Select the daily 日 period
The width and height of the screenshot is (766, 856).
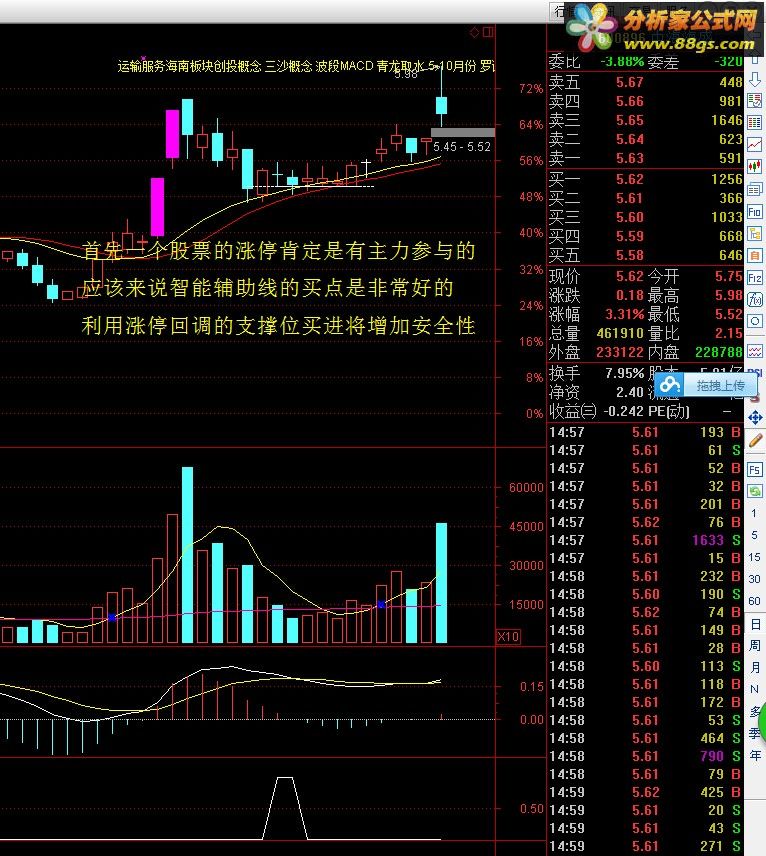click(x=755, y=624)
